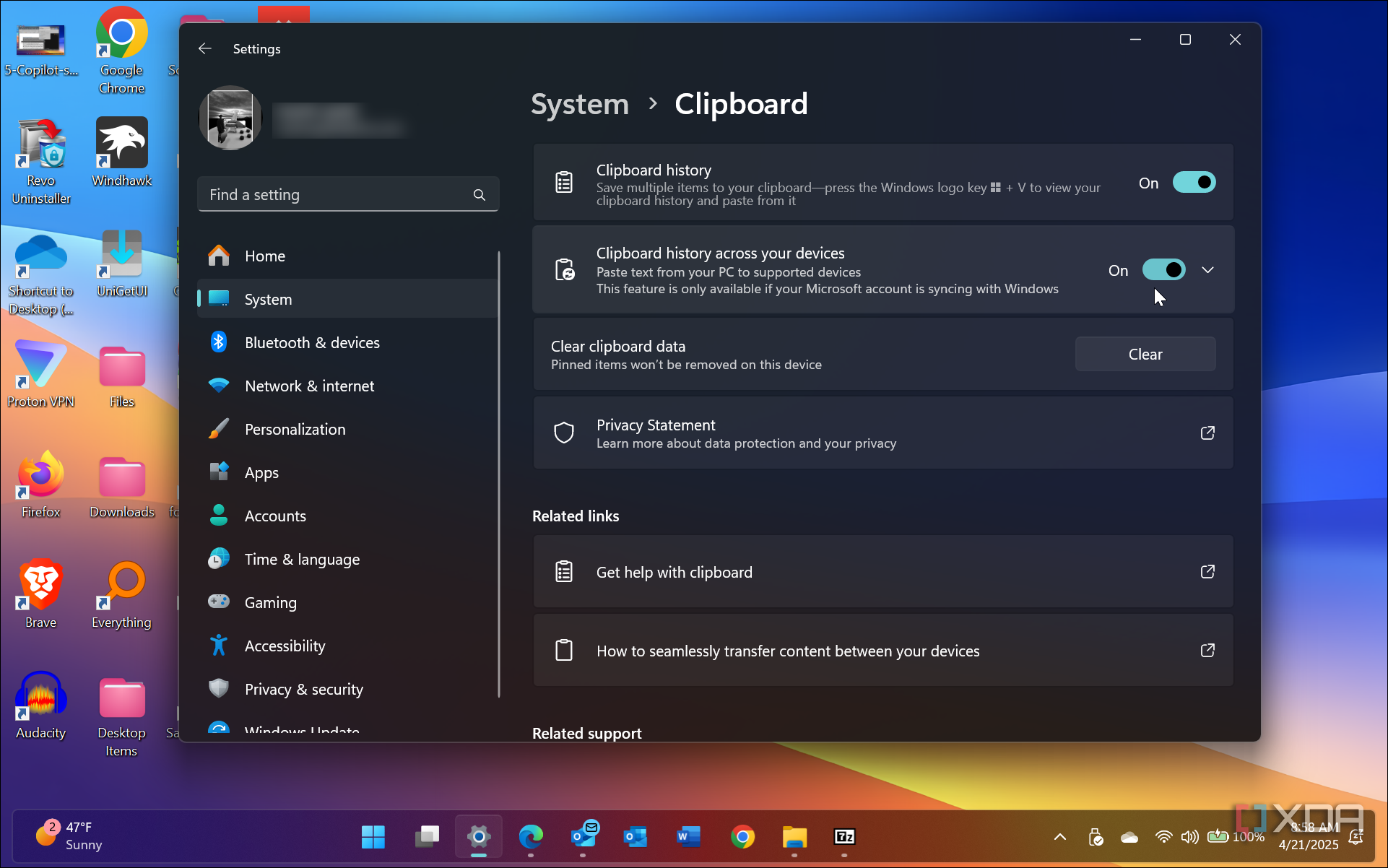Click the volume speaker tray icon
The image size is (1388, 868).
1189,837
